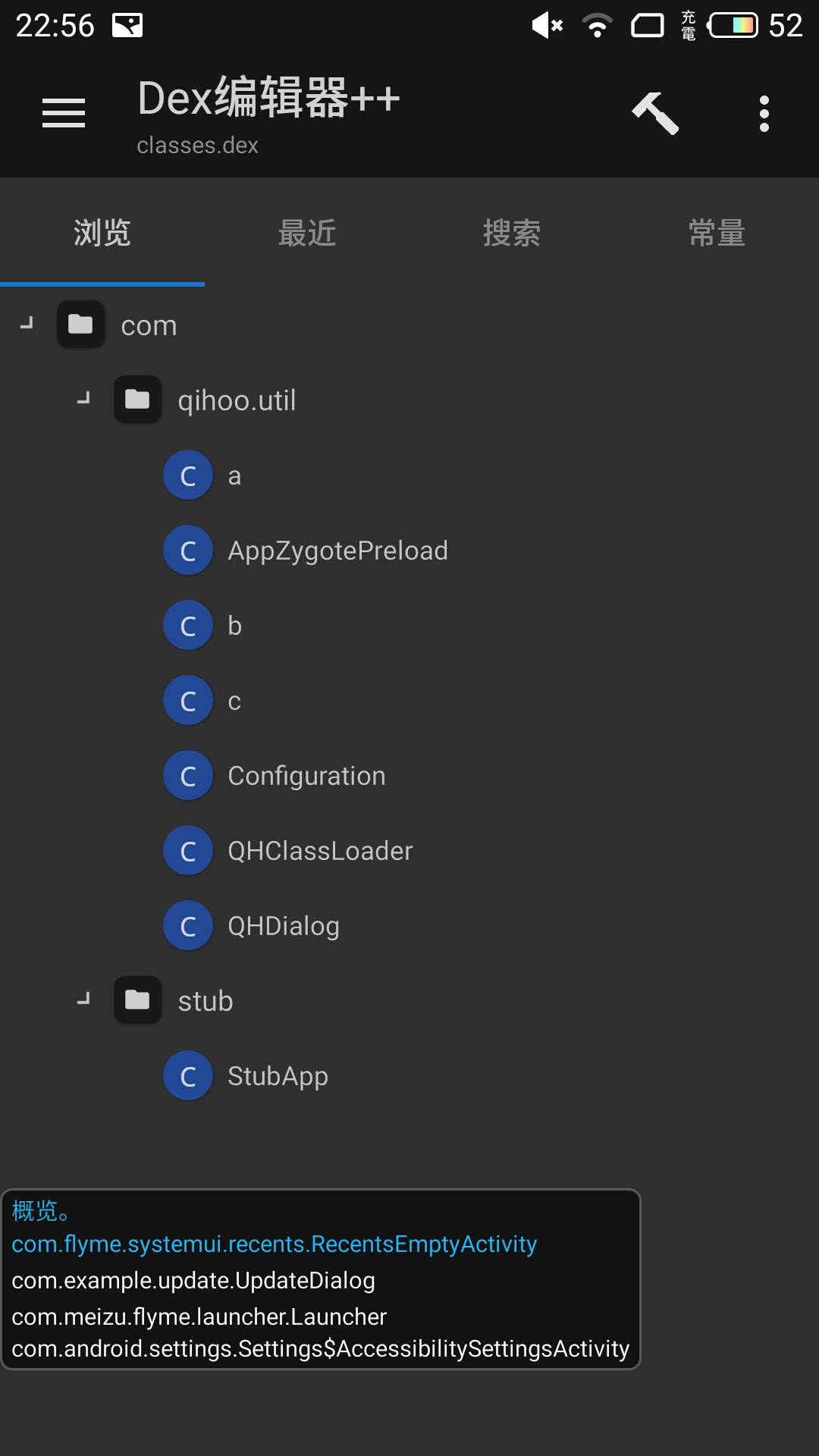Tap the muted volume status icon
This screenshot has width=819, height=1456.
click(548, 26)
